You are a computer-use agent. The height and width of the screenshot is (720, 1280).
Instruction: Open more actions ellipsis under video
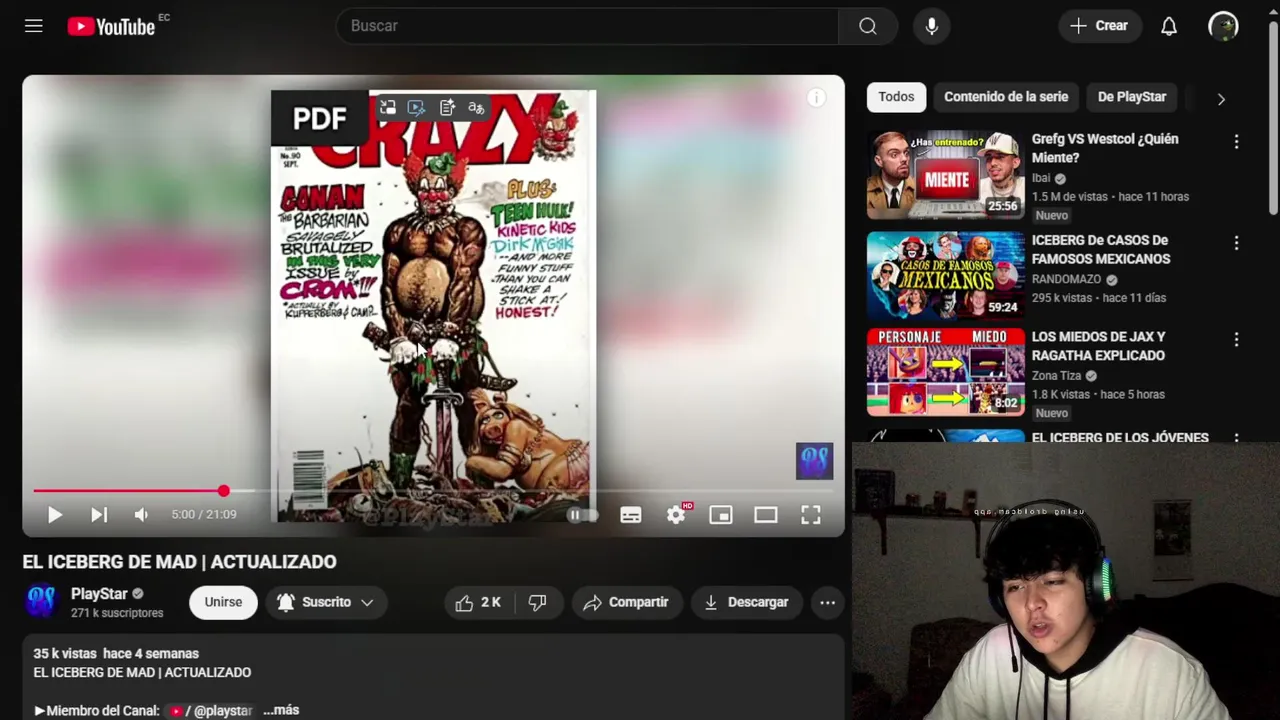pos(828,602)
